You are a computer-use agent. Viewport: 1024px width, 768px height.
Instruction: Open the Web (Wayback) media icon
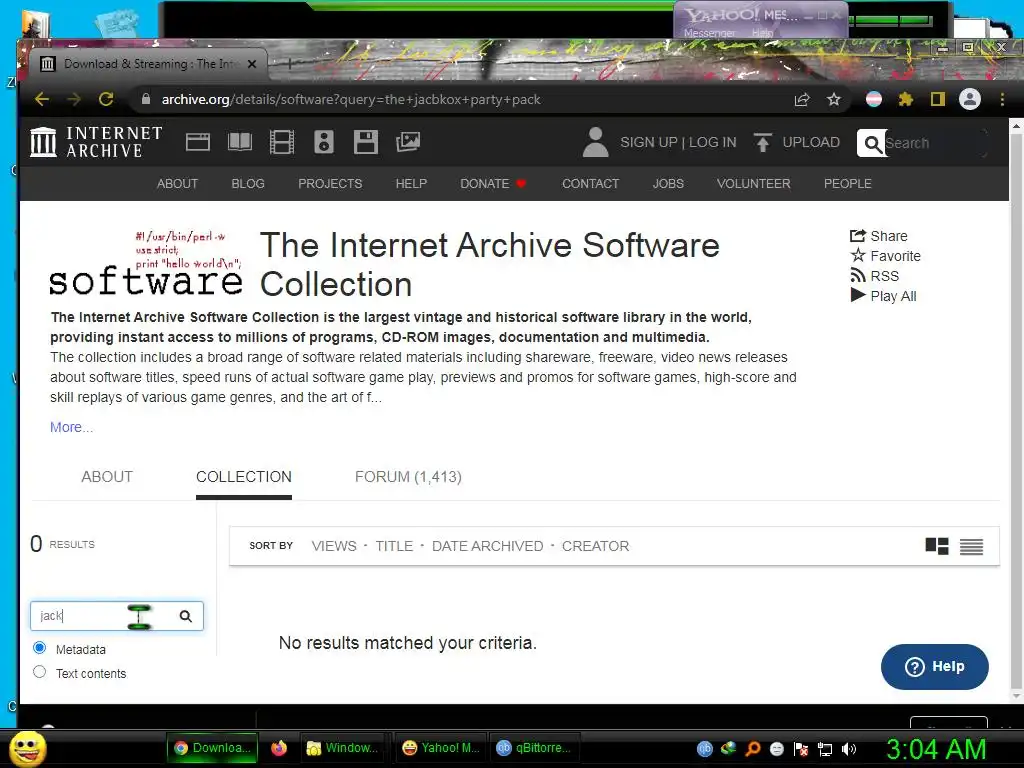point(197,142)
